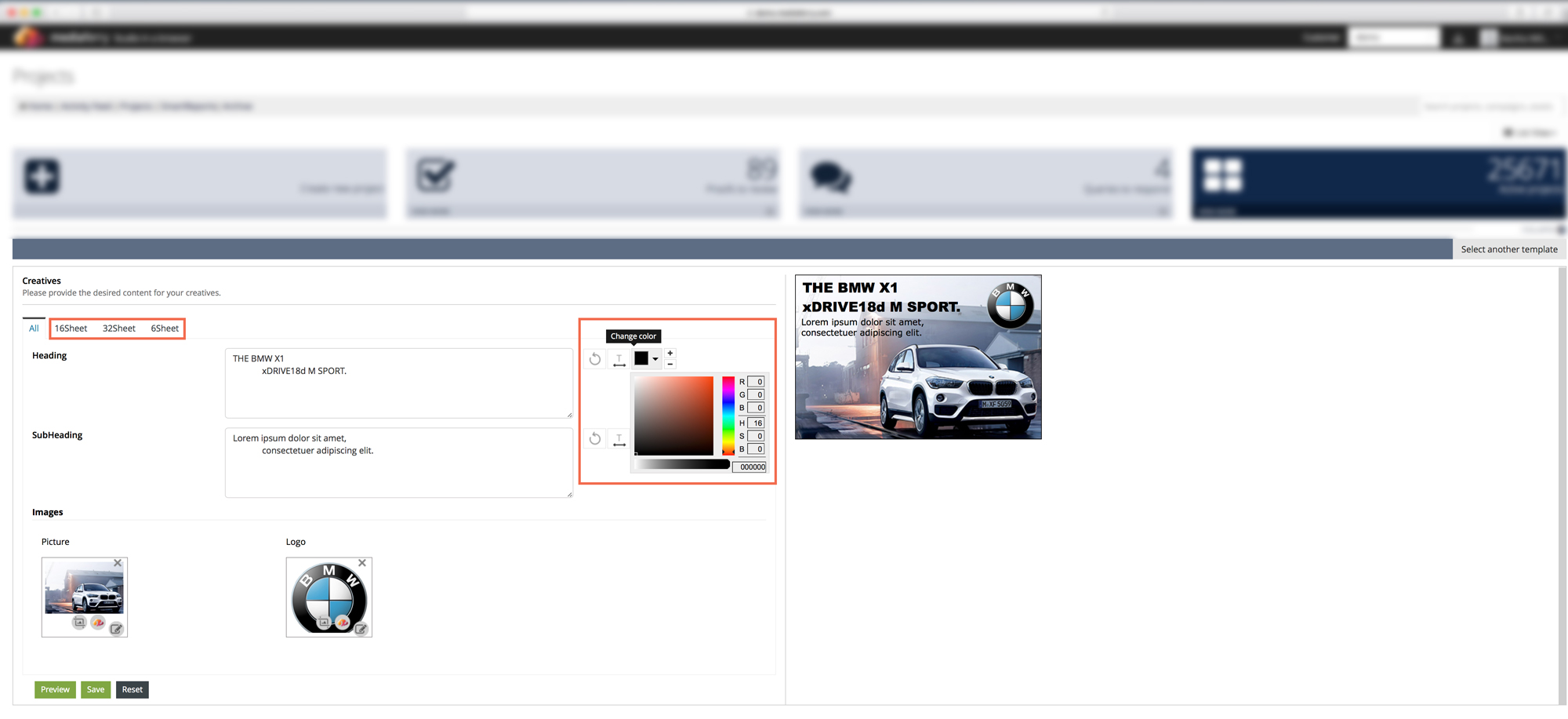
Task: Click the grayscale brightness slider bar
Action: click(682, 465)
